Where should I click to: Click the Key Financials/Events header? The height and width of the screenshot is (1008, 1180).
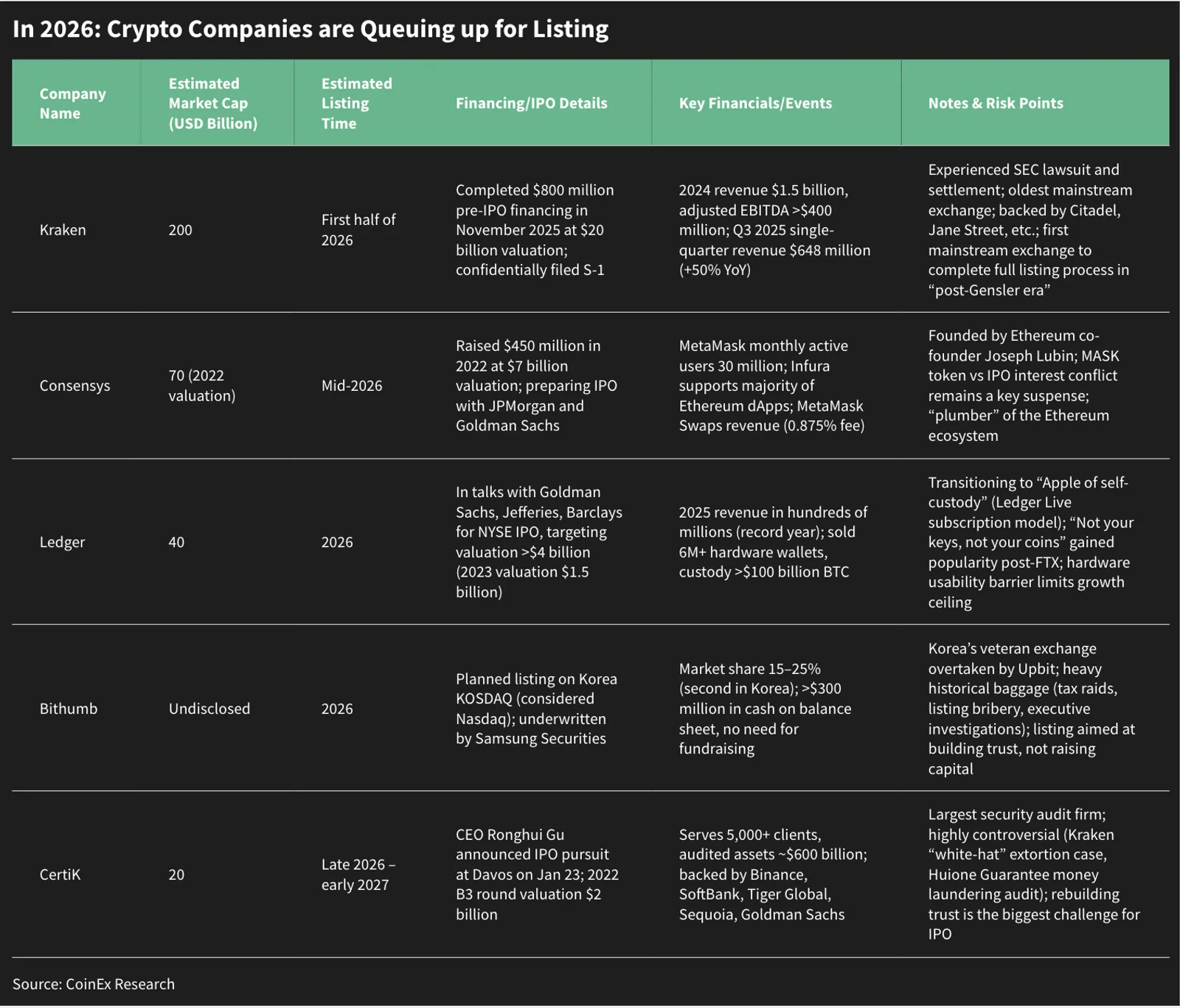tap(755, 104)
